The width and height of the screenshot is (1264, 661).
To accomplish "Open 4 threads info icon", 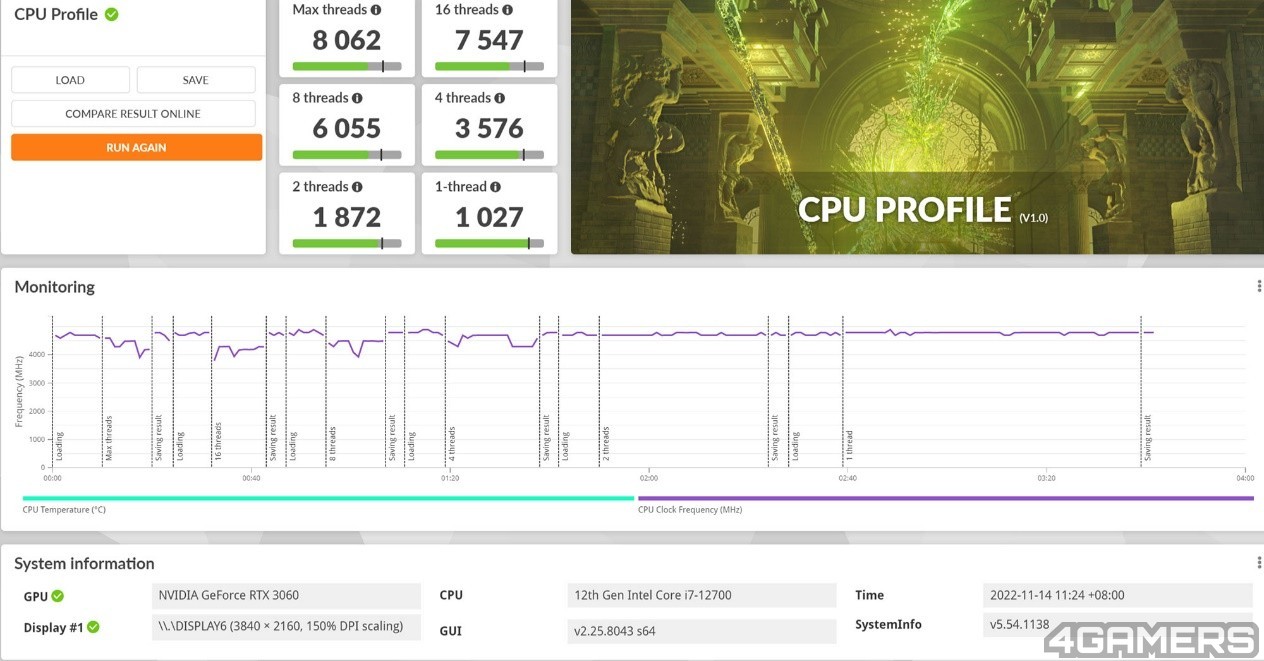I will coord(499,98).
